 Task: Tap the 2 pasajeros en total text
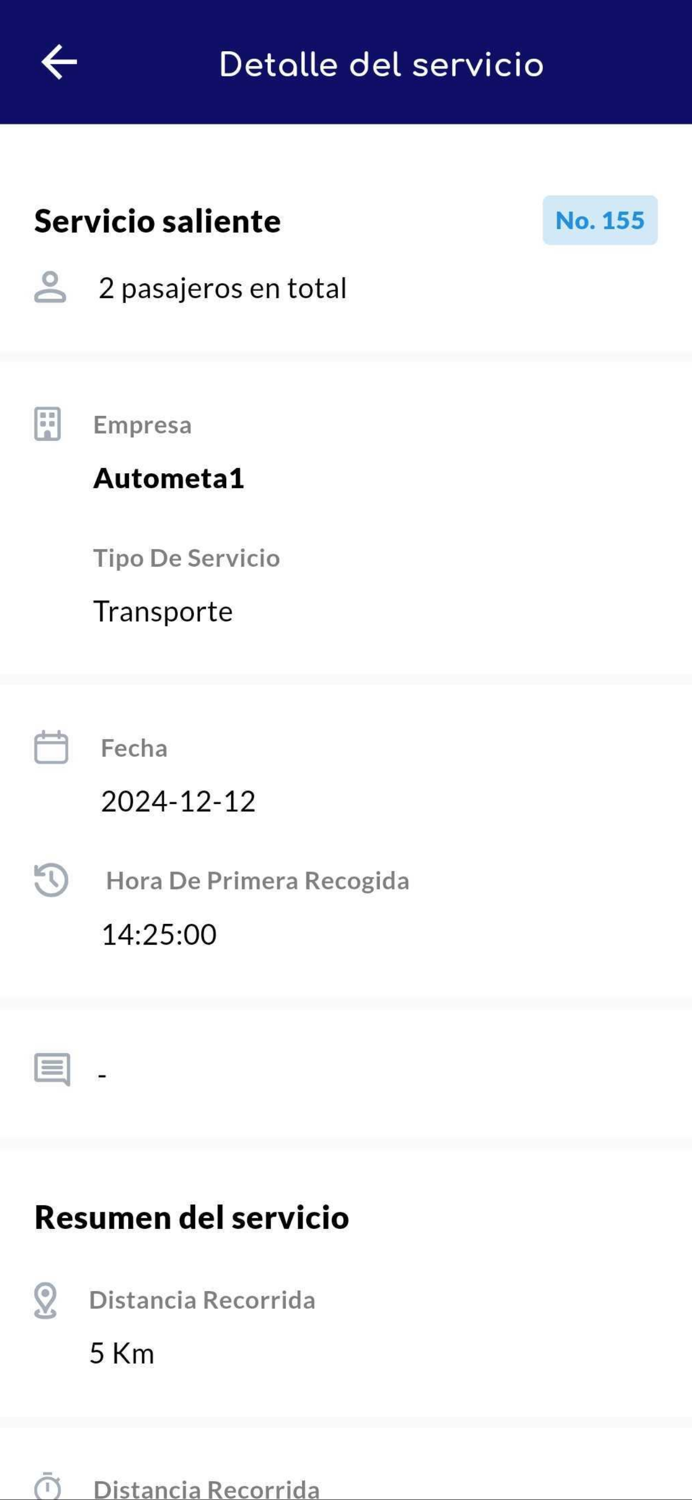pos(221,287)
